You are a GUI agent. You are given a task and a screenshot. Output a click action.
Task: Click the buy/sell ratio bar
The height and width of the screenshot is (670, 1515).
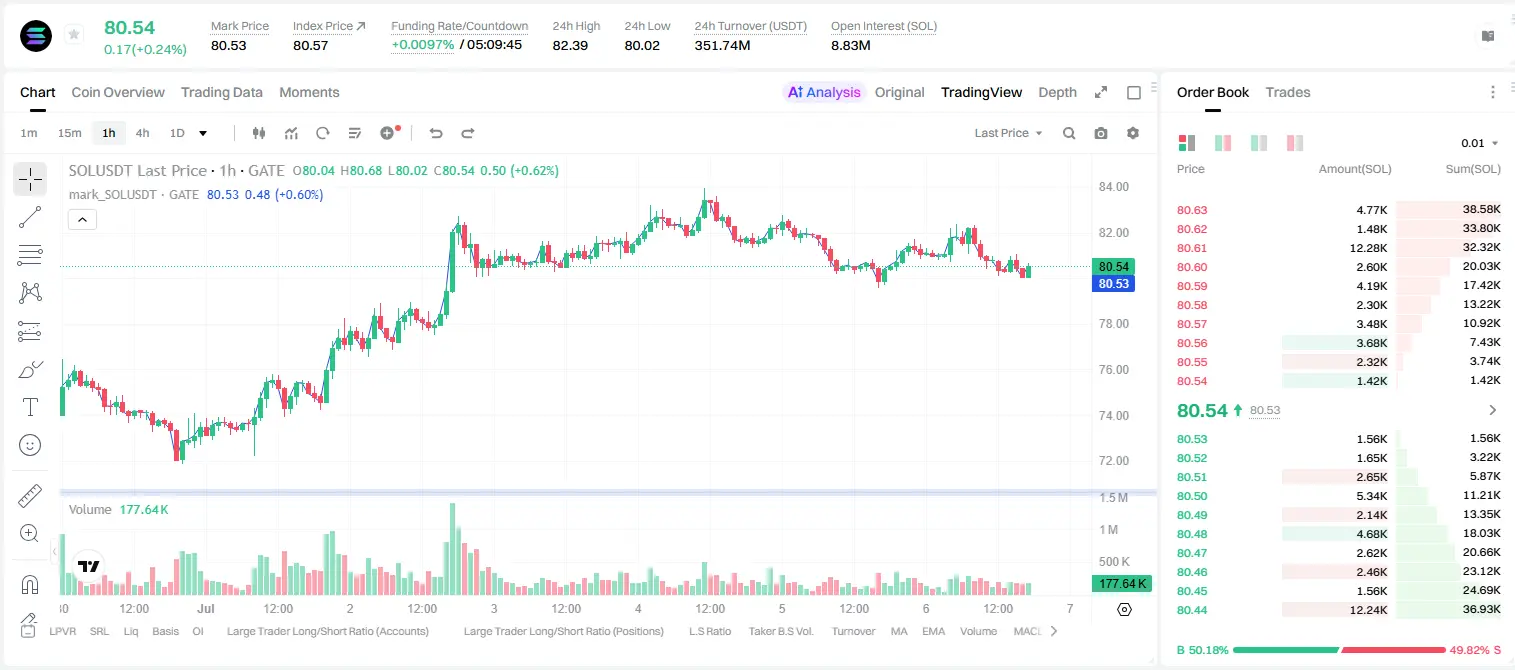[1339, 650]
